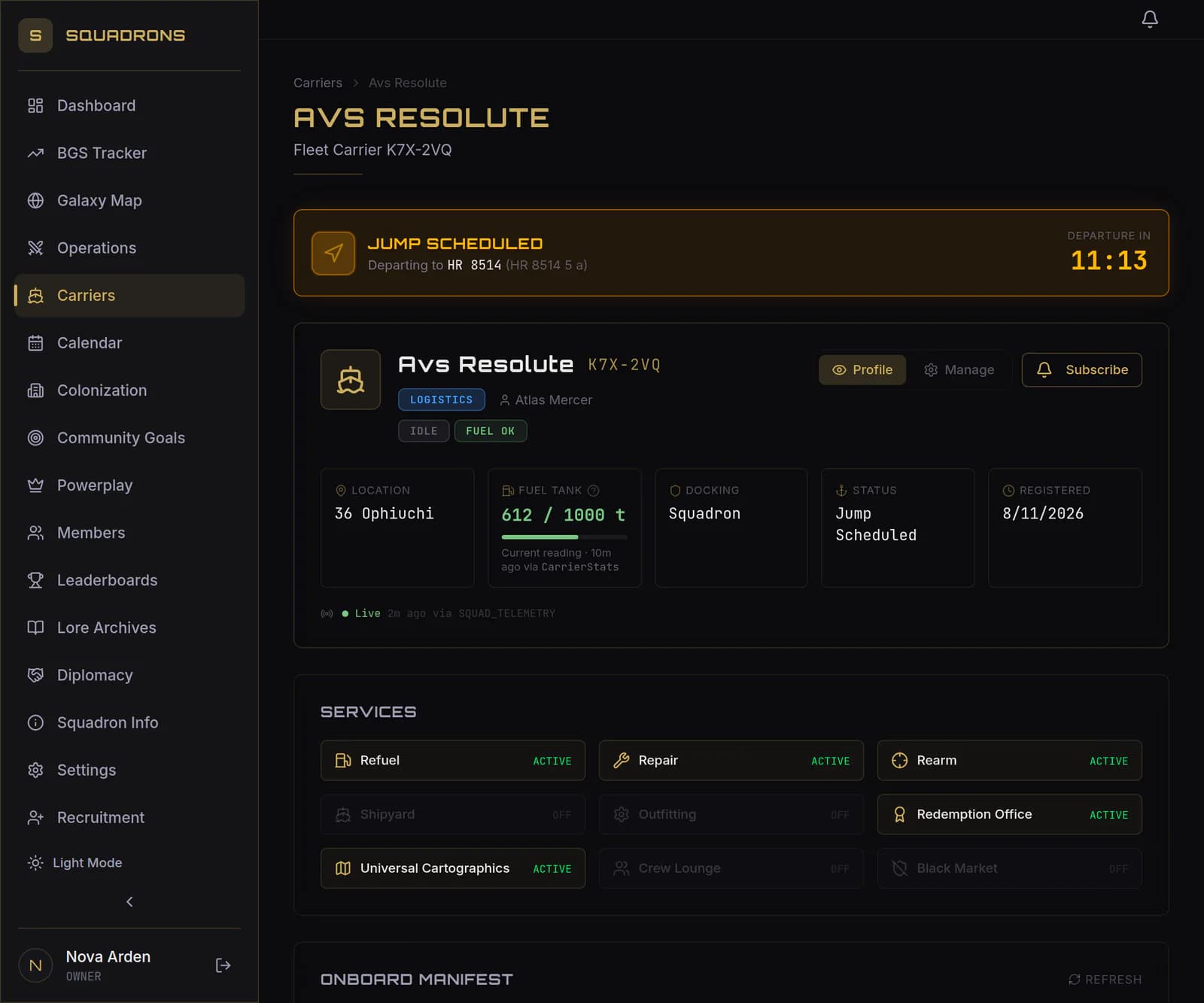Click the registered date 8/11/2026

1043,513
